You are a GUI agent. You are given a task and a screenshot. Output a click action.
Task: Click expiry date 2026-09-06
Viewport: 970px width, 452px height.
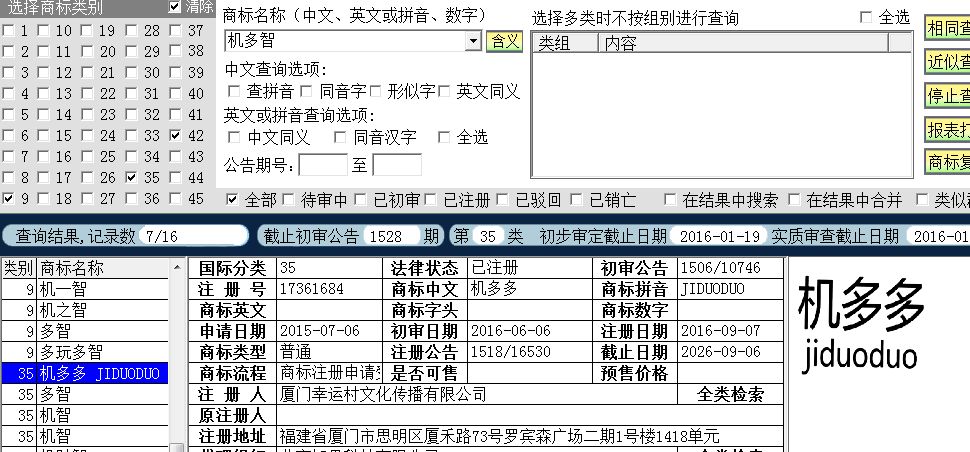point(730,352)
